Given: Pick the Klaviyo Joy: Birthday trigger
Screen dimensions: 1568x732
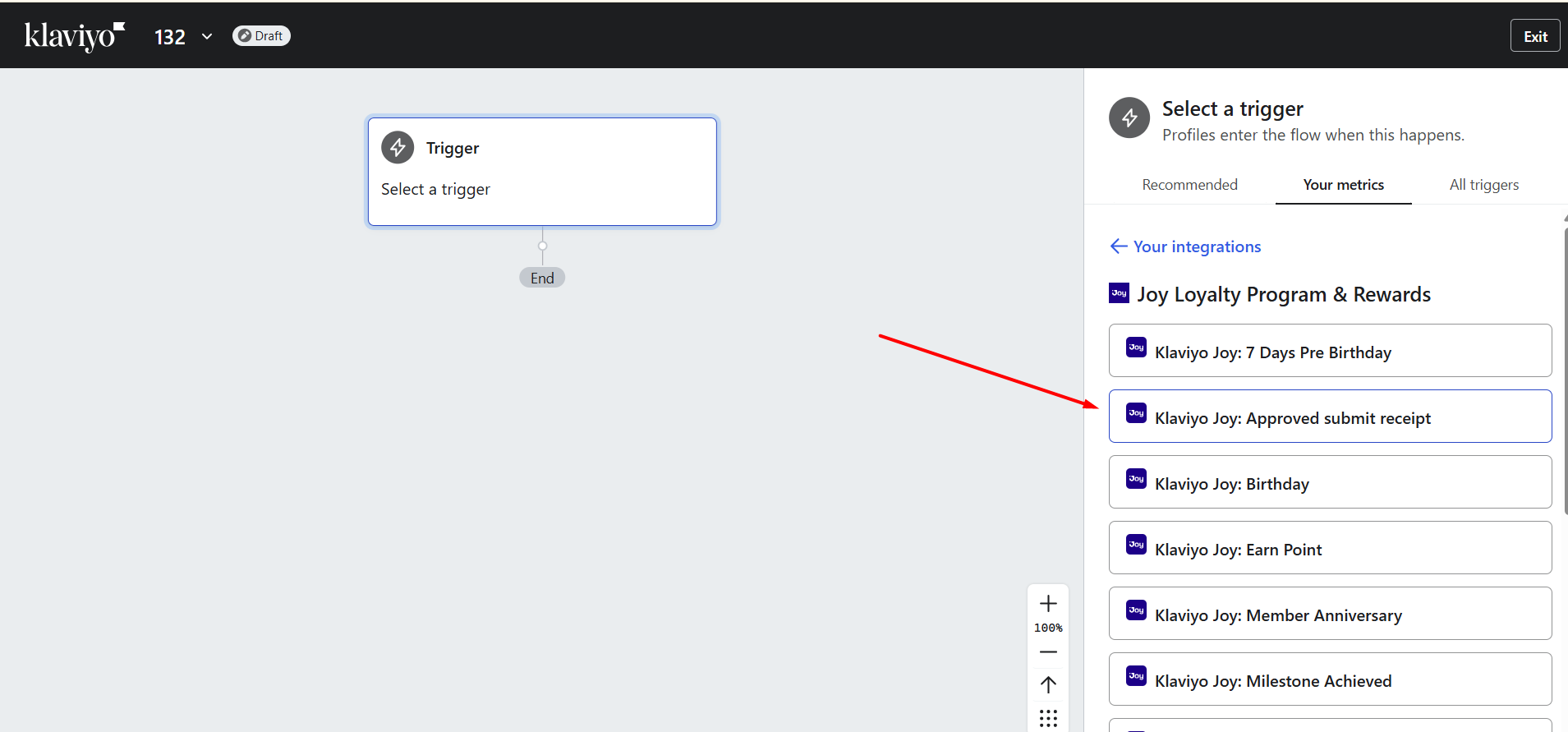Looking at the screenshot, I should pos(1329,482).
